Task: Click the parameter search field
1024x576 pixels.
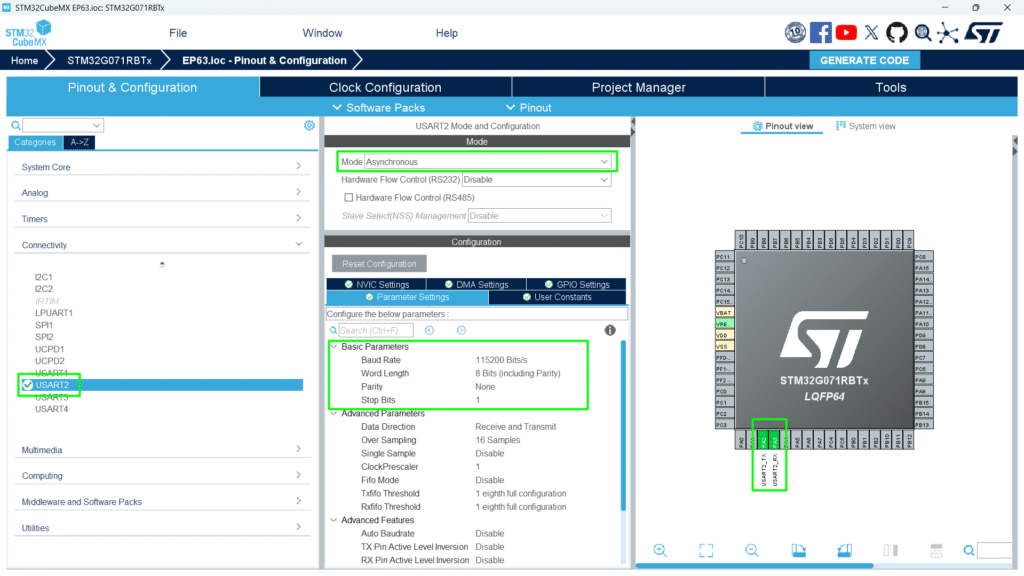Action: [x=374, y=330]
